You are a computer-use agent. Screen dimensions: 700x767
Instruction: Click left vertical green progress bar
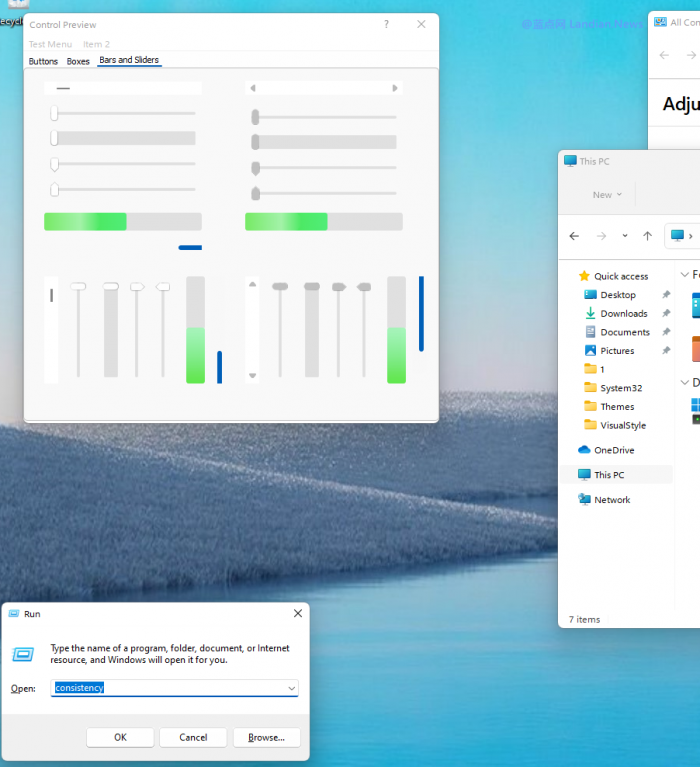[x=195, y=330]
